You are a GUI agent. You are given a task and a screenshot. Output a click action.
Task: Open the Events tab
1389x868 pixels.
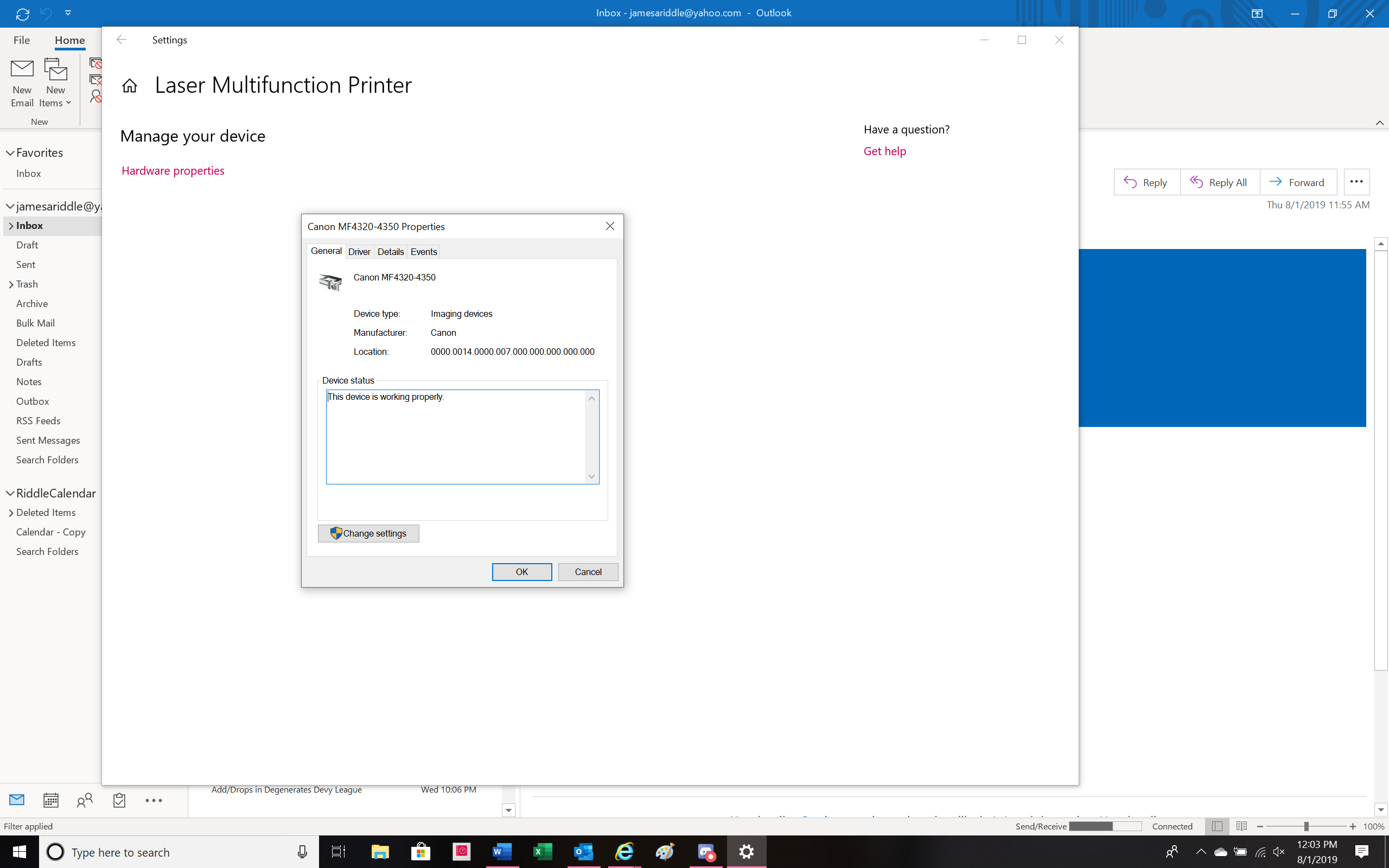tap(424, 252)
